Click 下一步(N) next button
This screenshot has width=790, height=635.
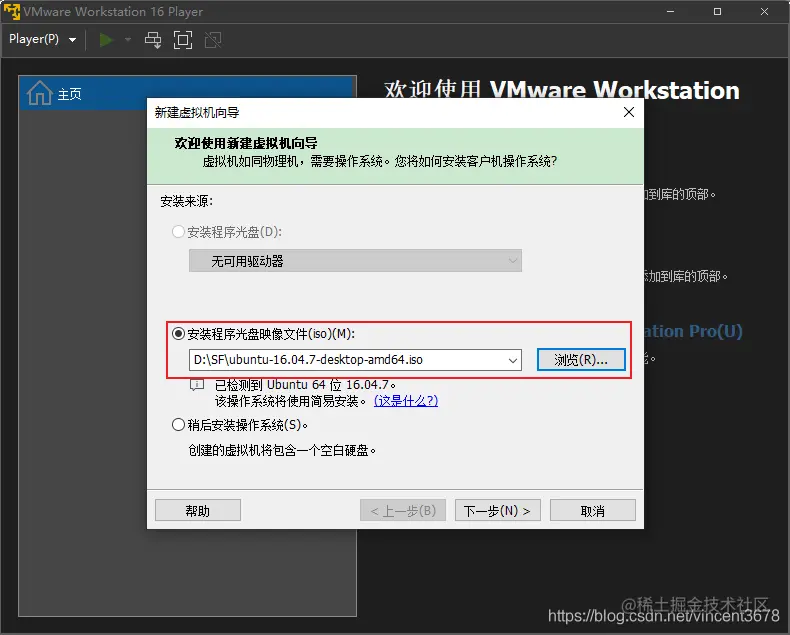click(x=498, y=511)
